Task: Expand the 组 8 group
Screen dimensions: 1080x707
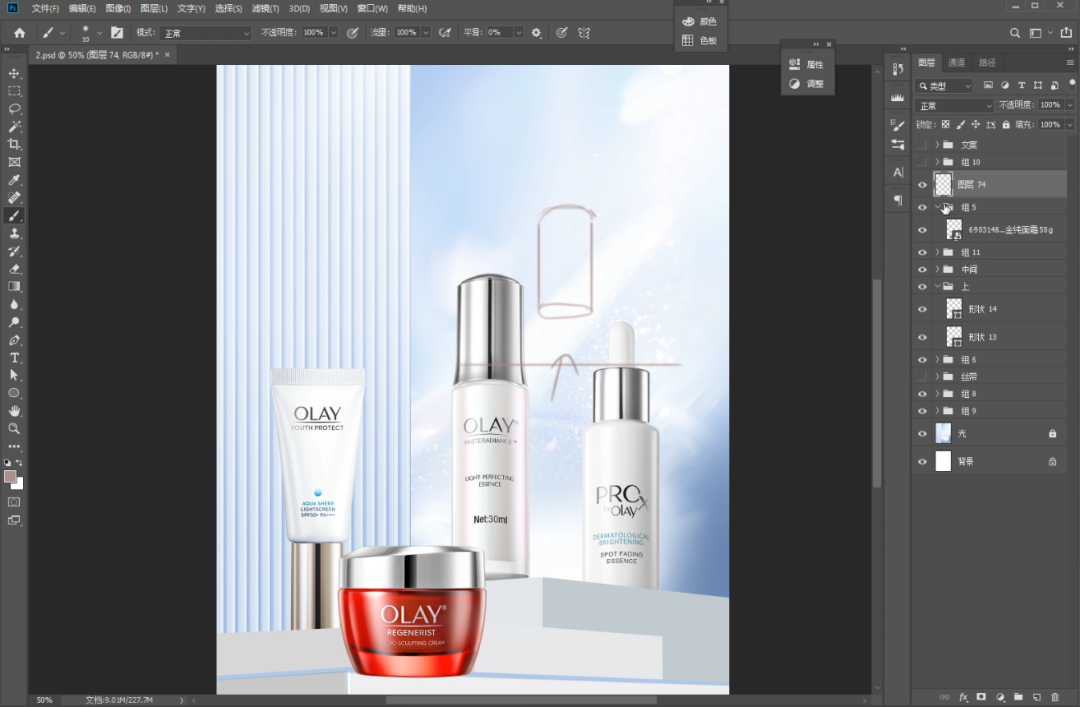Action: [x=937, y=394]
